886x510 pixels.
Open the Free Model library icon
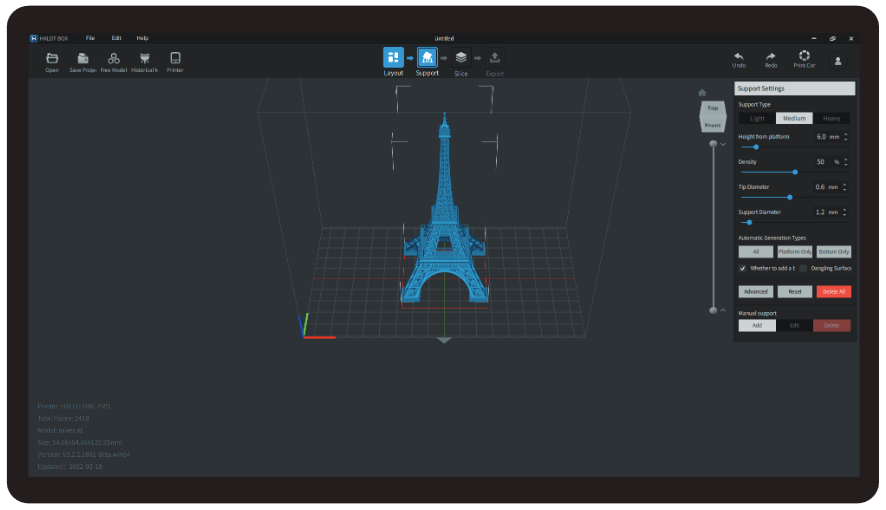pos(114,58)
